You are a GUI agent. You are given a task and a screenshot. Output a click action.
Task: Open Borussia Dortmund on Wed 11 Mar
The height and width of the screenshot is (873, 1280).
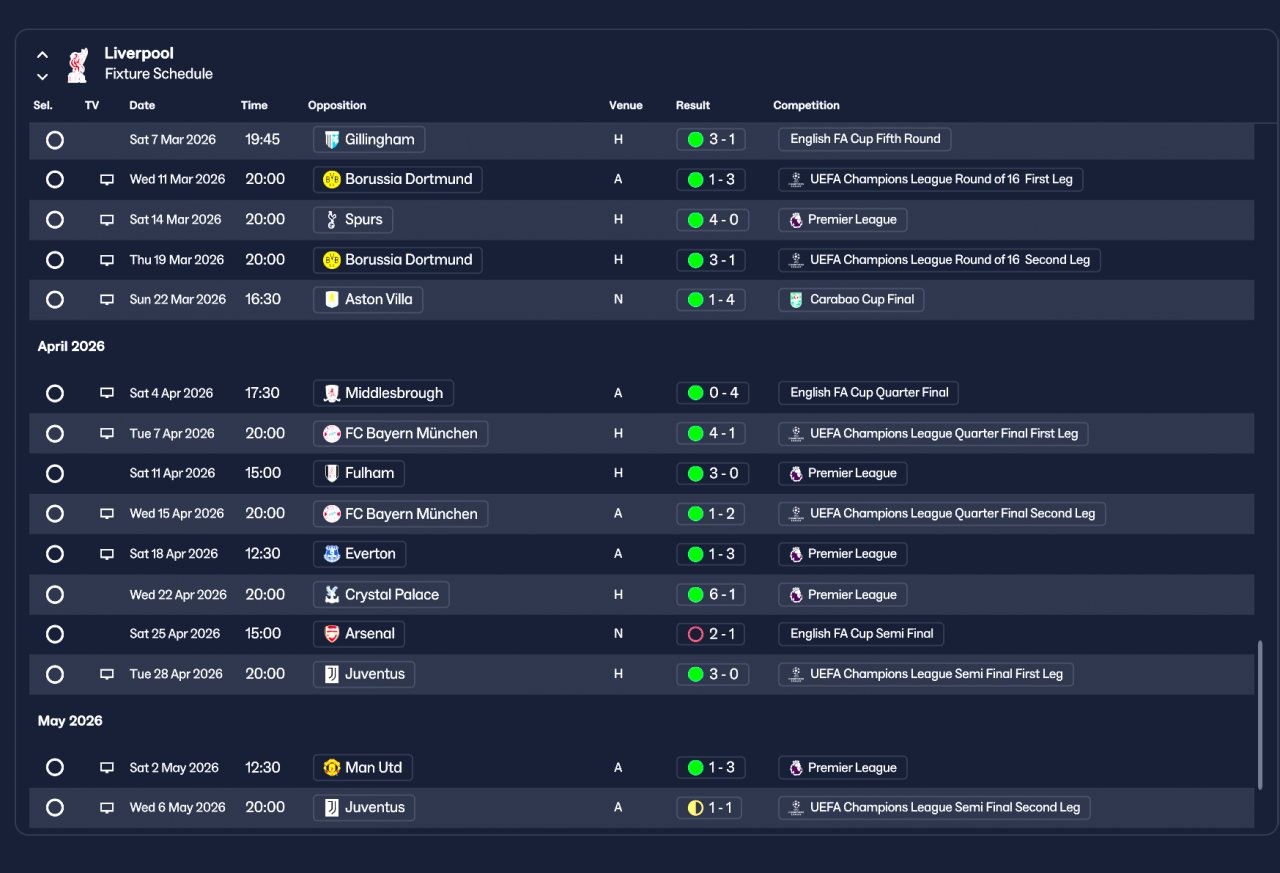pos(398,179)
